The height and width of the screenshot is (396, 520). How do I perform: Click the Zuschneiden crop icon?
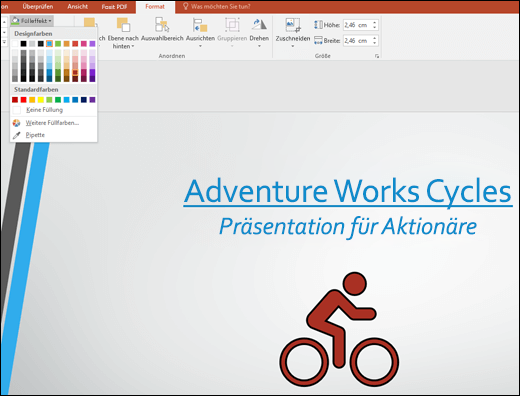click(293, 25)
